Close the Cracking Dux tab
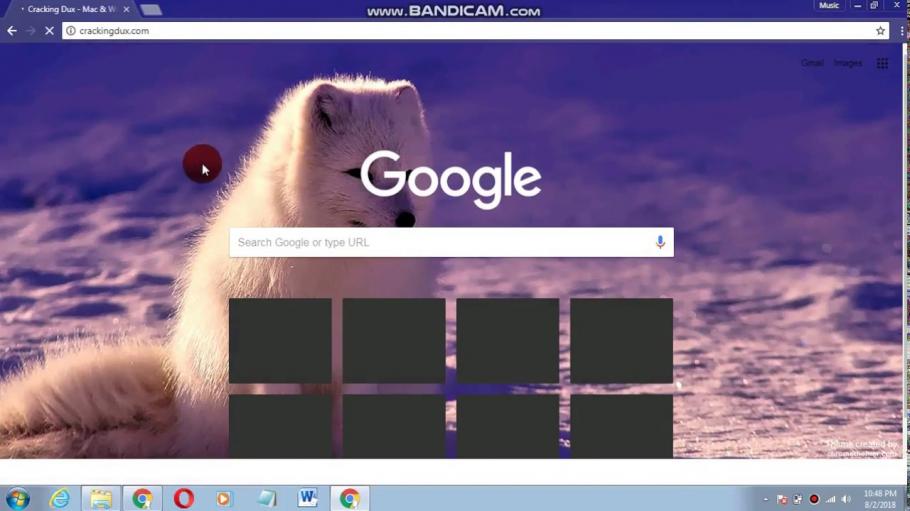 (127, 9)
